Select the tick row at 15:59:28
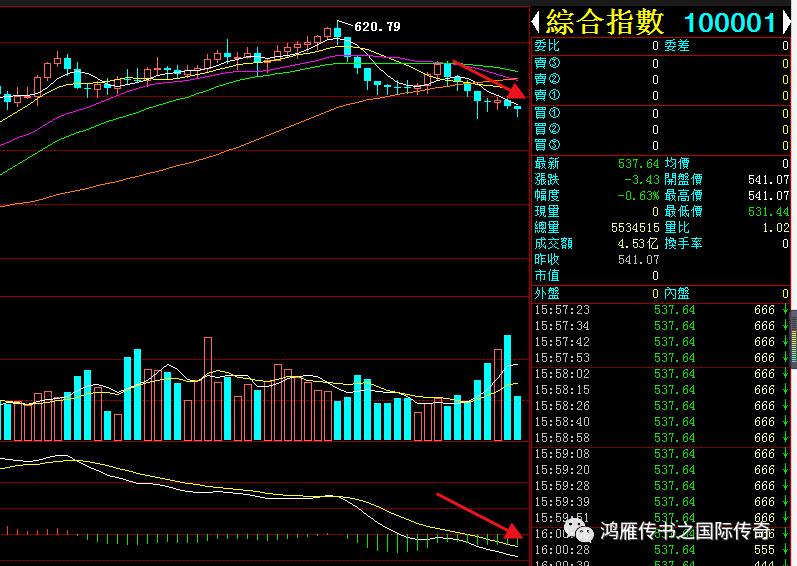 [661, 486]
